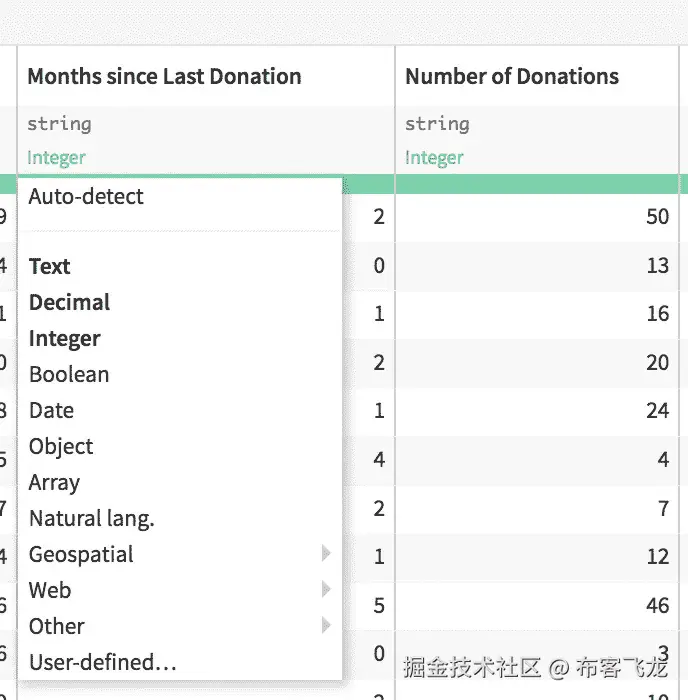Choose Natural lang. meaning
Image resolution: width=688 pixels, height=700 pixels.
92,519
